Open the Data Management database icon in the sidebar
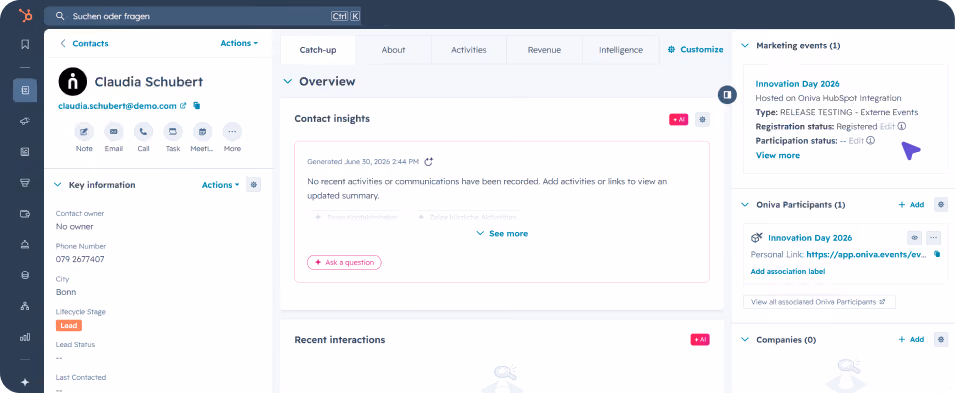 point(25,275)
